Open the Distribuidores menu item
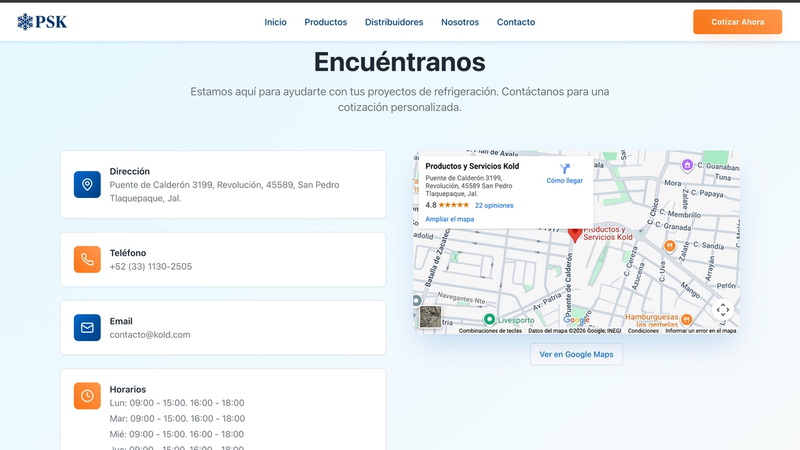 click(x=394, y=22)
